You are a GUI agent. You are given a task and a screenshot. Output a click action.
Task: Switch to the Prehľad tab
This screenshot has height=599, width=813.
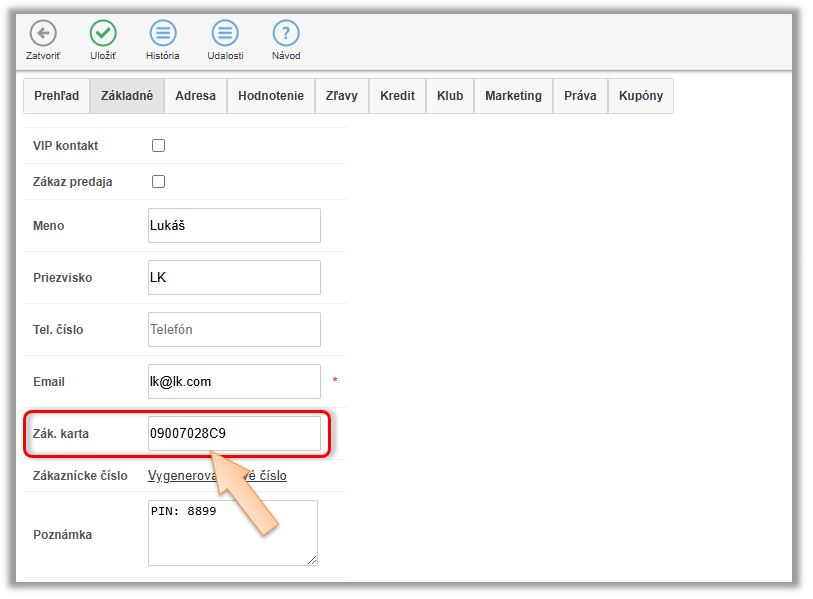[x=56, y=96]
